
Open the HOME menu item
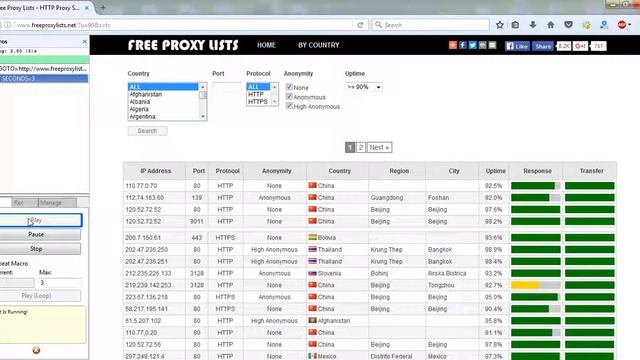click(x=266, y=45)
